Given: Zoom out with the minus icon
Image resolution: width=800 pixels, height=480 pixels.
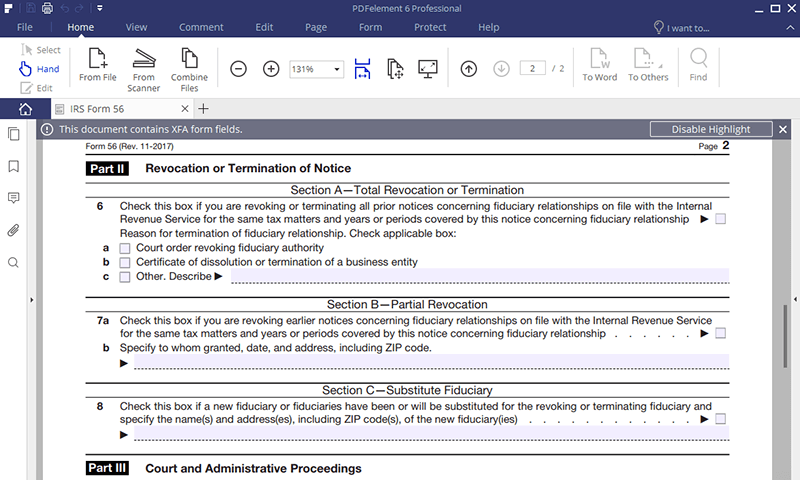Looking at the screenshot, I should pyautogui.click(x=238, y=68).
